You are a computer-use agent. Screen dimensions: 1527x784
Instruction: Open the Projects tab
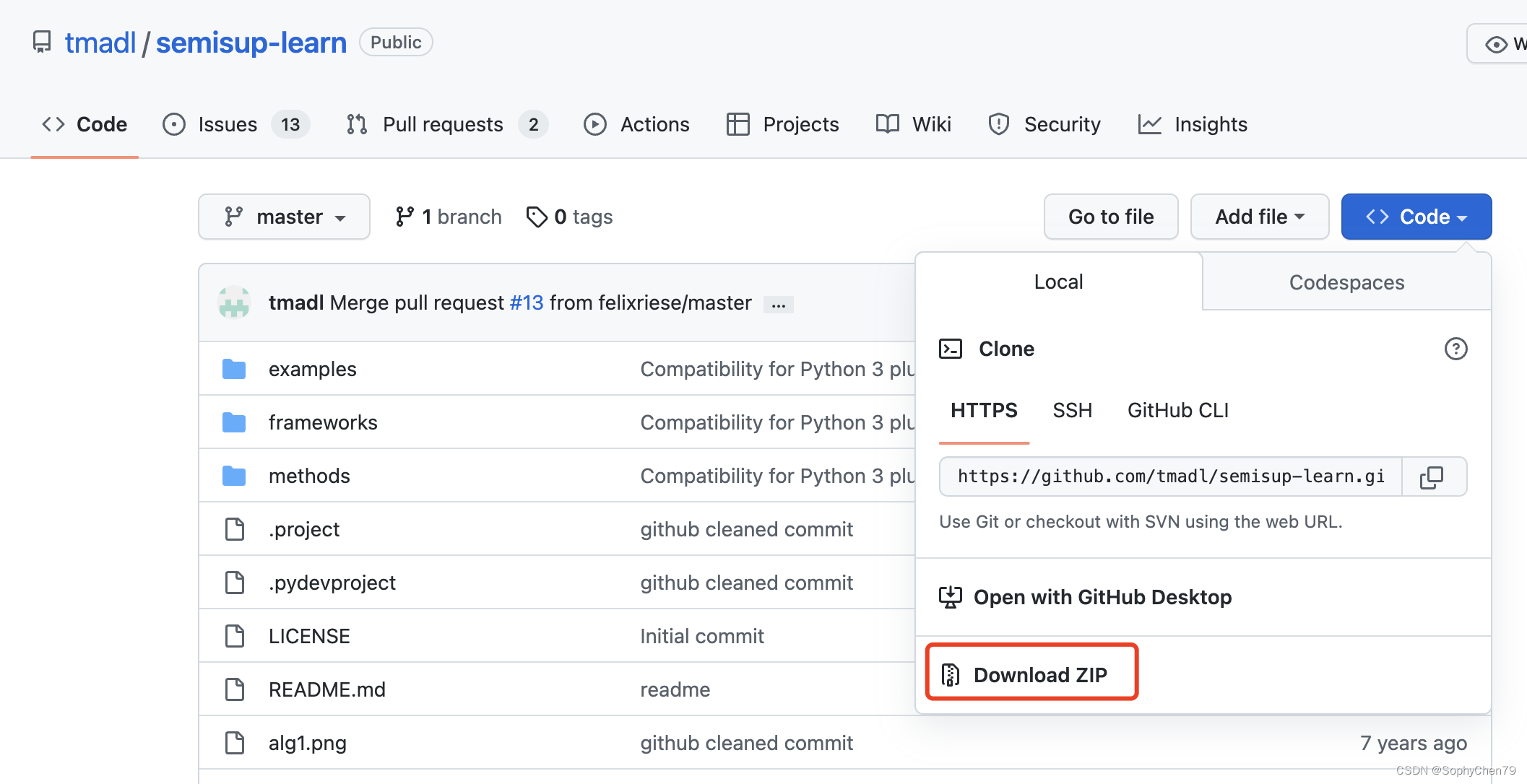[782, 124]
